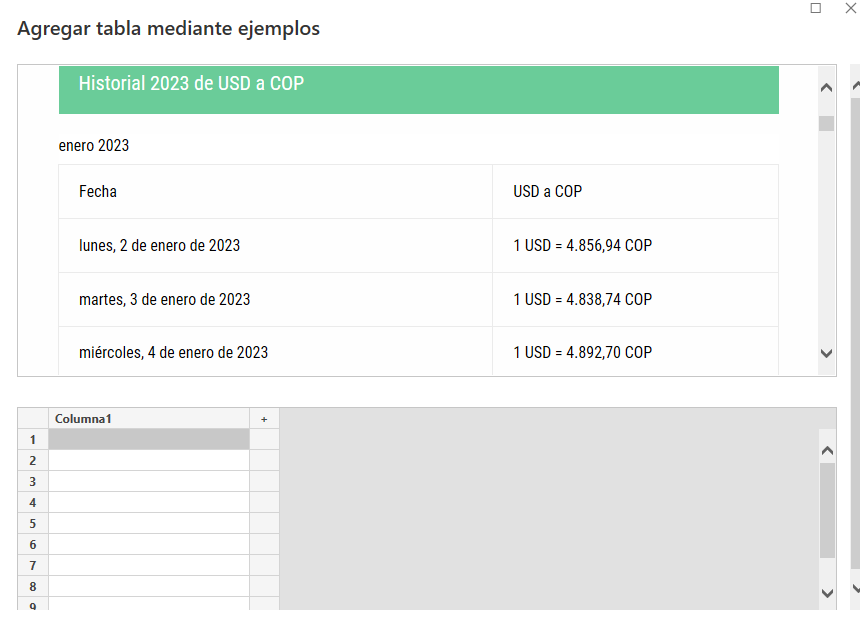This screenshot has height=617, width=860.
Task: Pick the 'martes, 3 de enero de 2023' cell
Action: [165, 300]
